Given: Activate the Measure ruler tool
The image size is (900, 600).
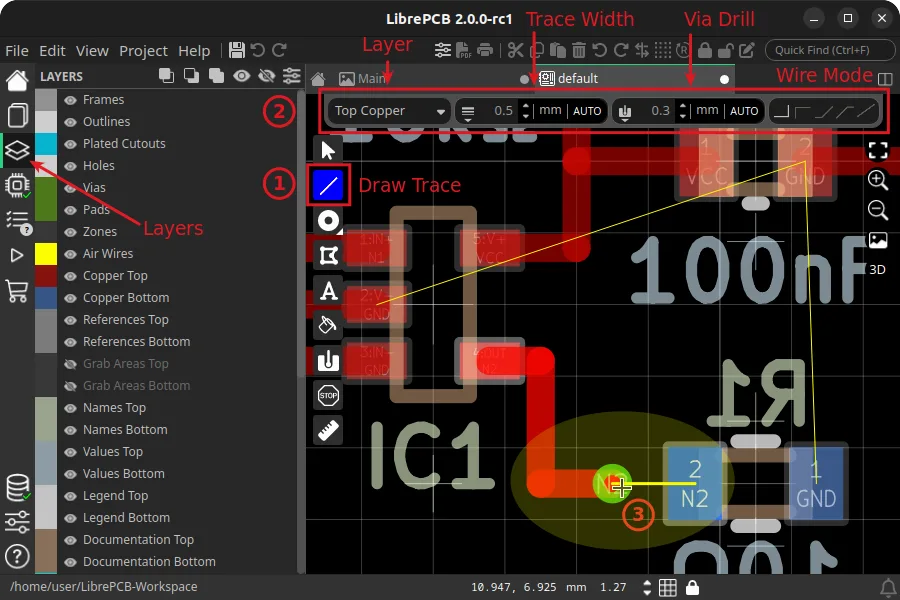Looking at the screenshot, I should click(328, 431).
